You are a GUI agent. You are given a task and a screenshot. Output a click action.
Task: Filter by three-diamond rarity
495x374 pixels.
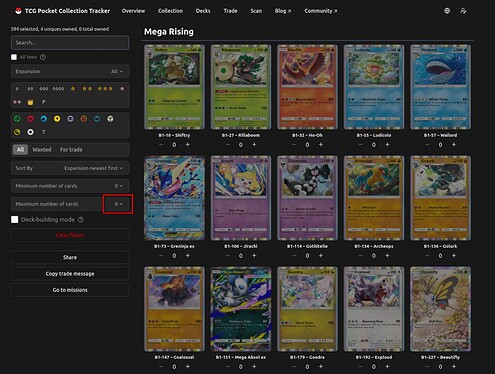[44, 89]
